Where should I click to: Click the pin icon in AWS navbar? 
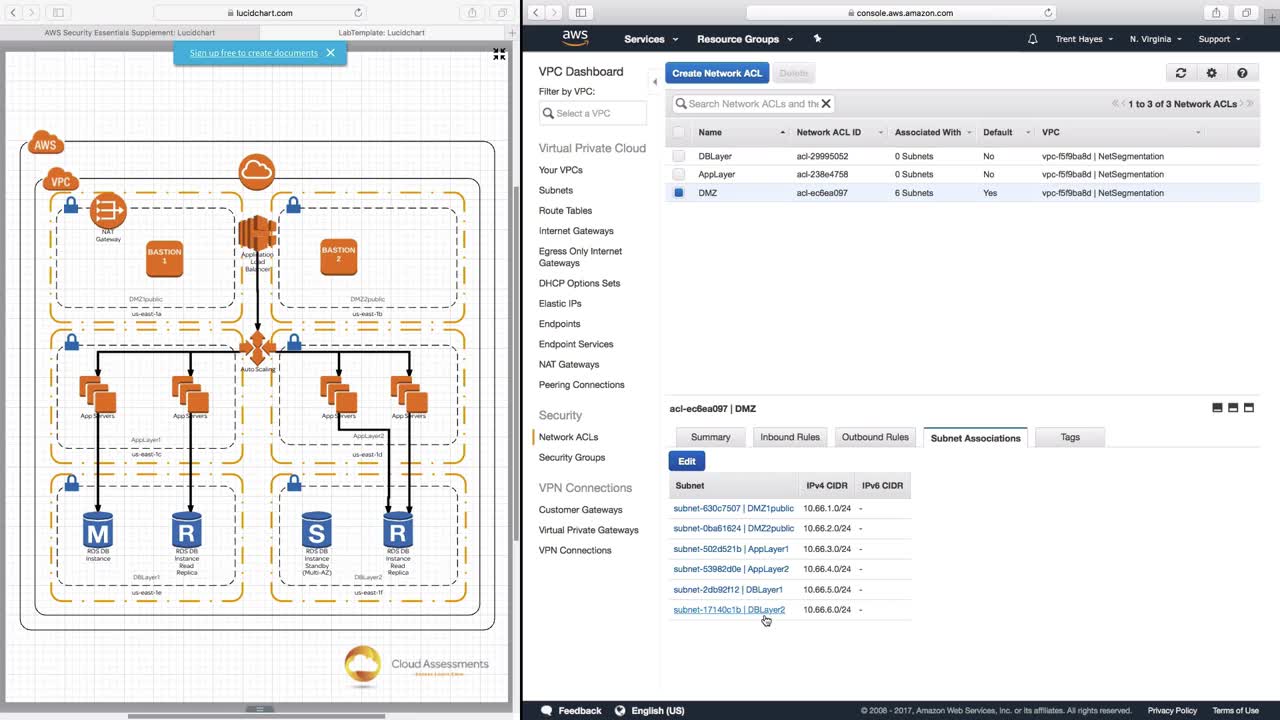pos(817,39)
